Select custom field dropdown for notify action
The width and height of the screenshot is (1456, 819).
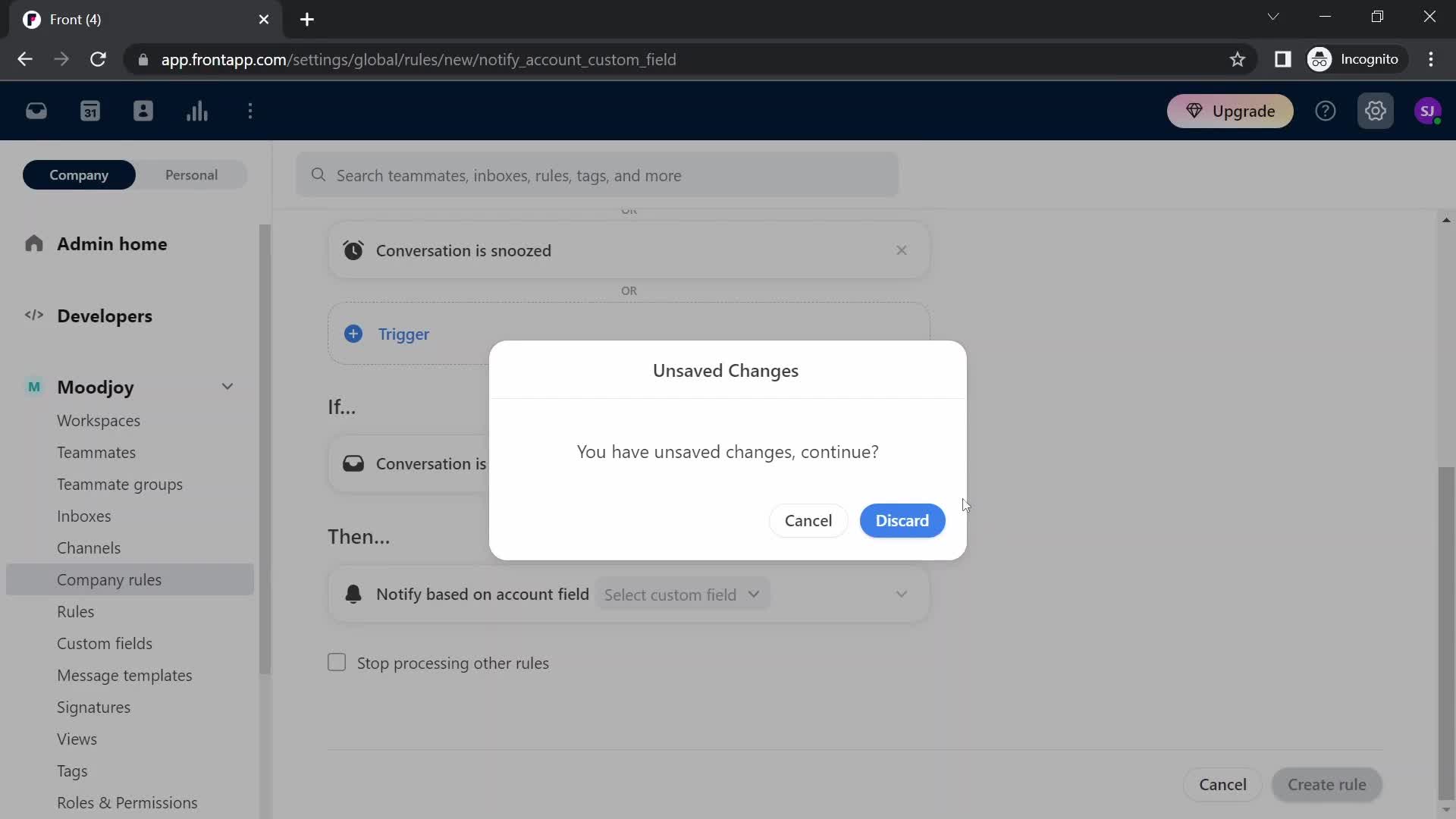(x=683, y=593)
